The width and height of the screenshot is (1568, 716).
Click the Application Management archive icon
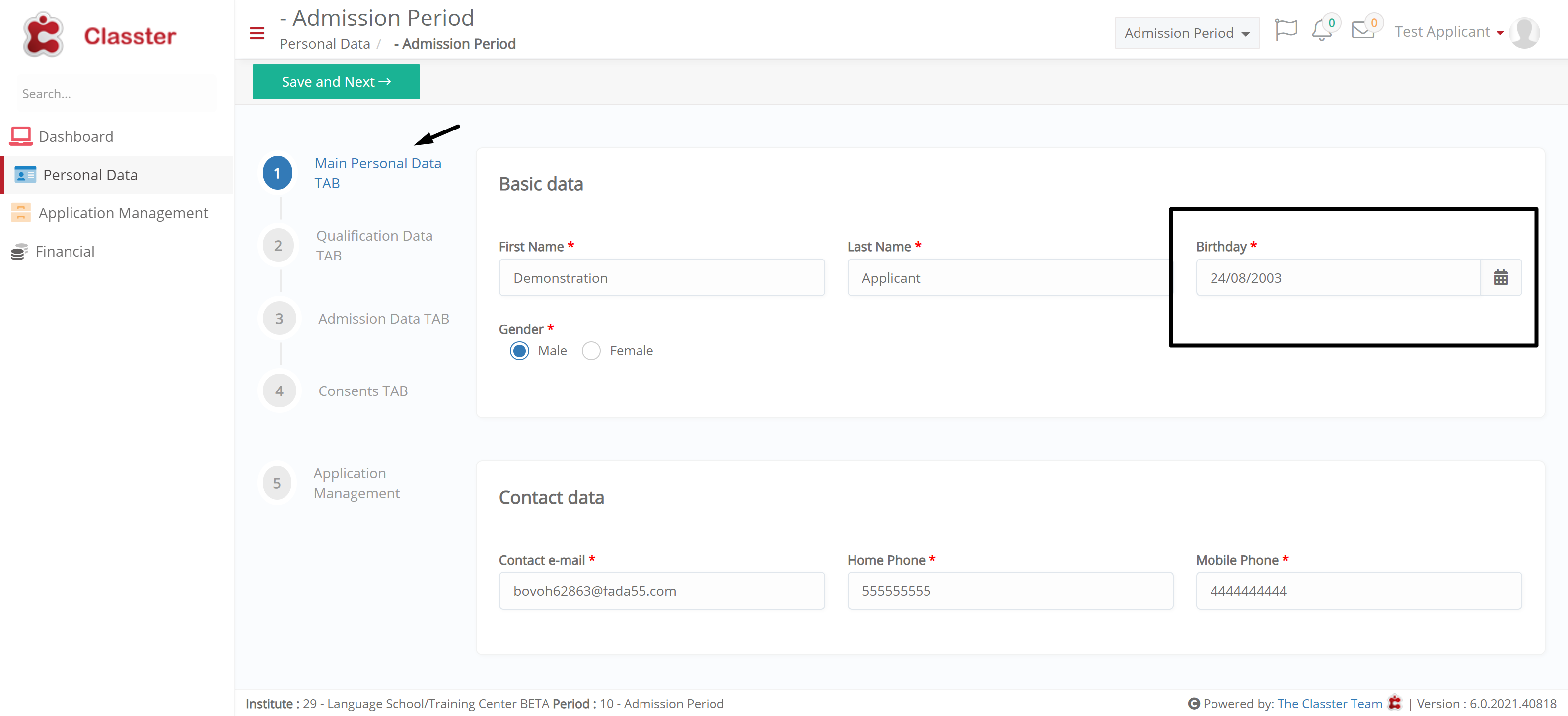(x=21, y=213)
